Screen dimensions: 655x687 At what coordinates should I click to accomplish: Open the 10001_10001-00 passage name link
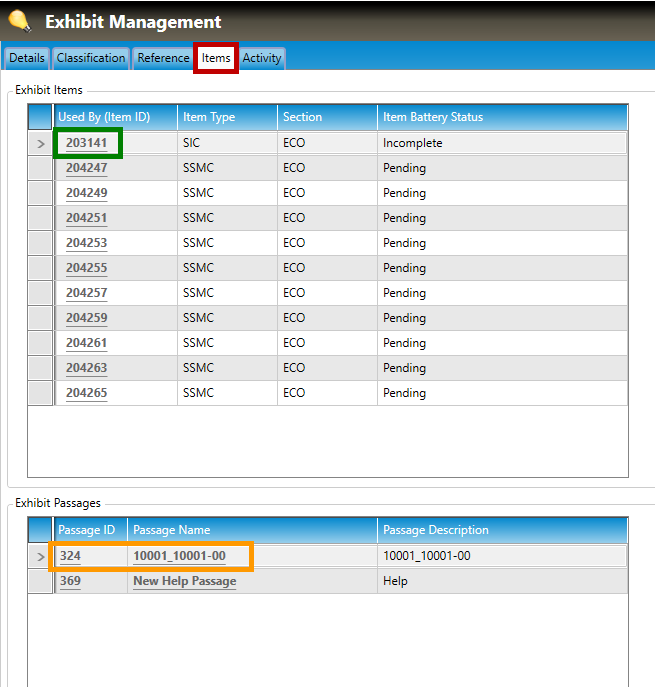tap(179, 556)
